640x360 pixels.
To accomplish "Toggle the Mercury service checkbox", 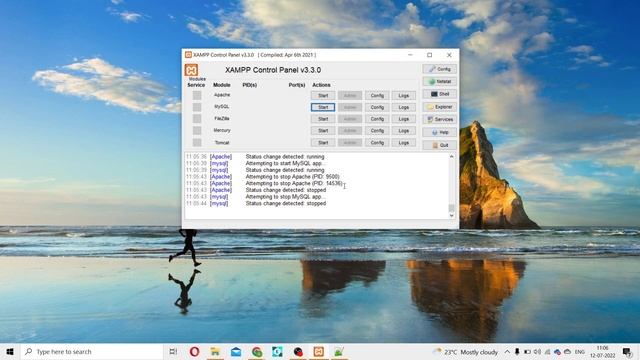I will pos(197,131).
